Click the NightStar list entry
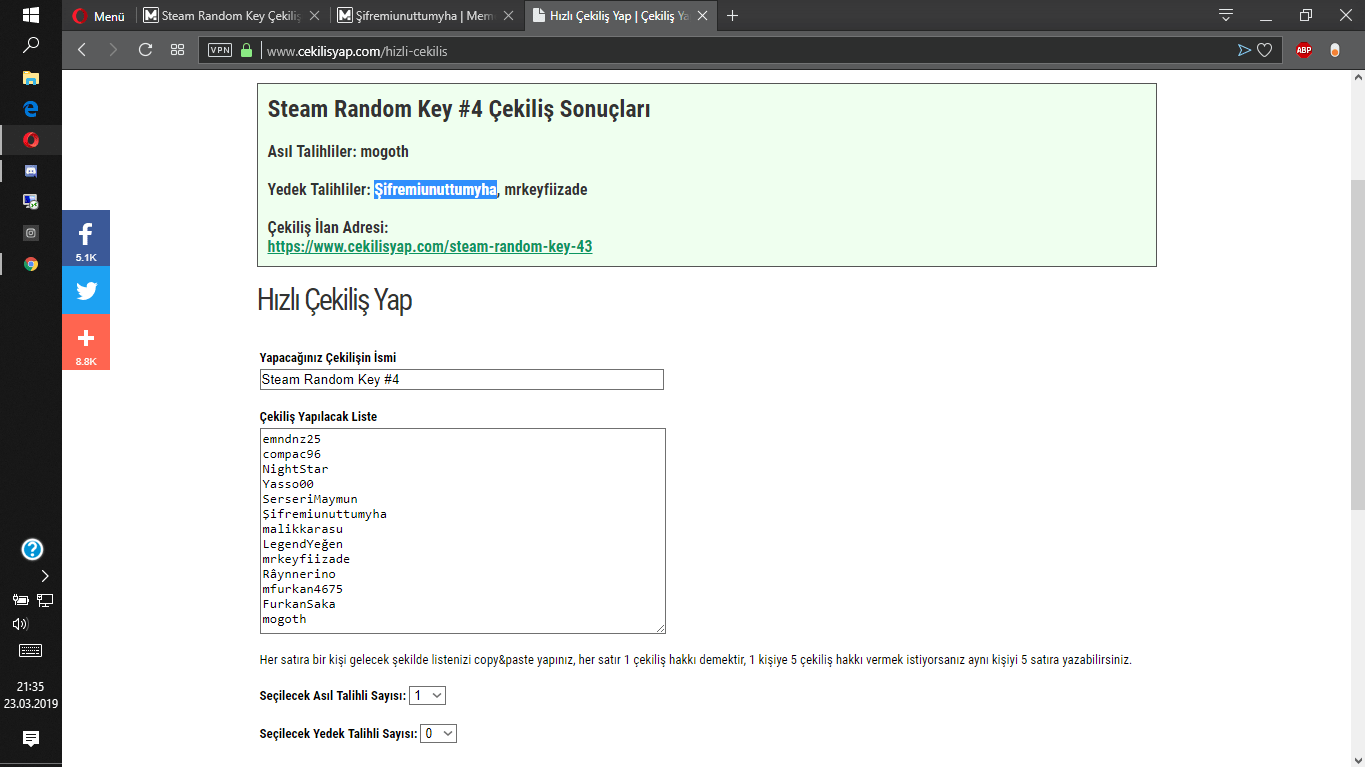Viewport: 1365px width, 767px height. (295, 469)
